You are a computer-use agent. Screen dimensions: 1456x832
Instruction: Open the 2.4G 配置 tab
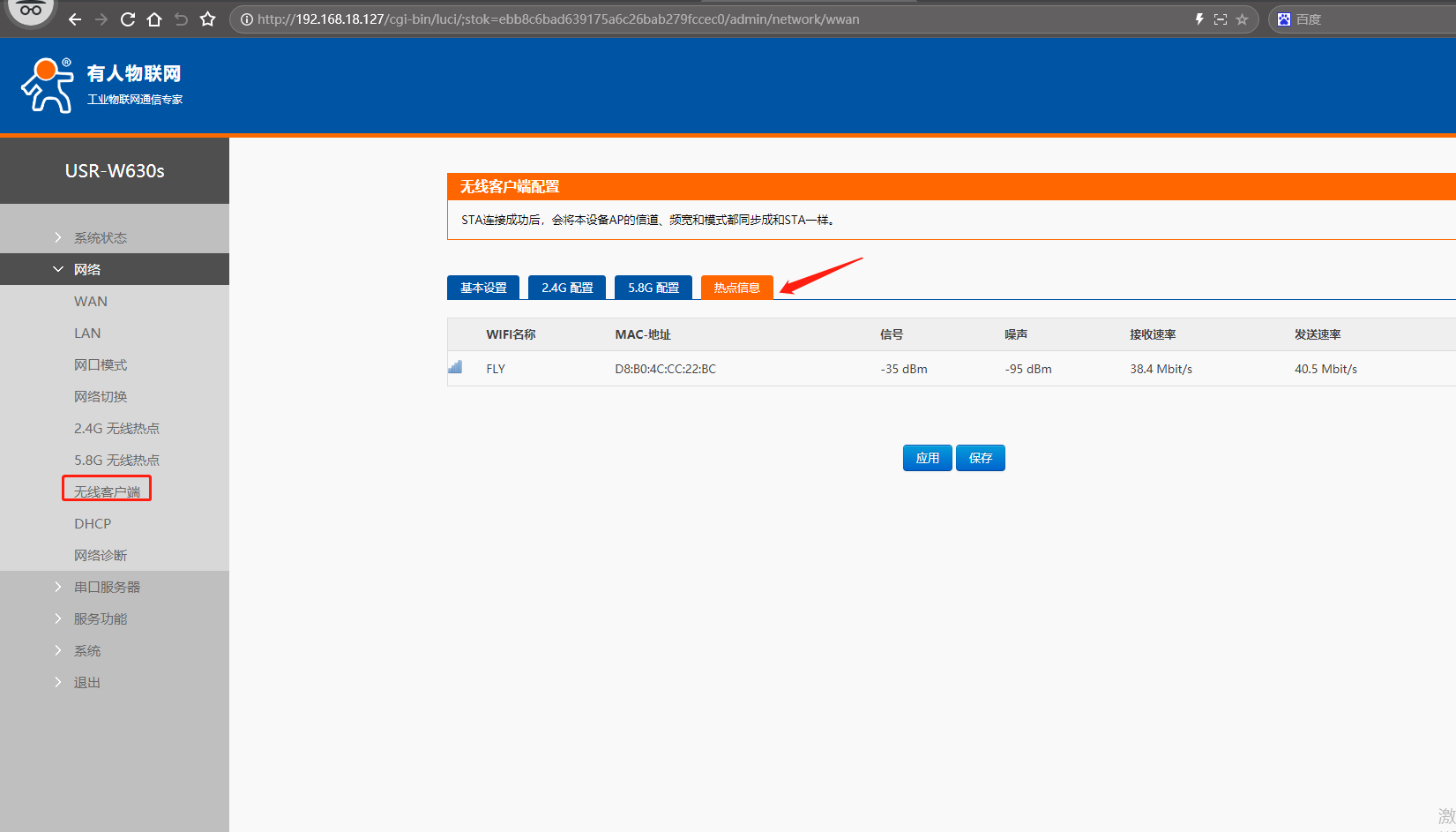click(x=567, y=288)
